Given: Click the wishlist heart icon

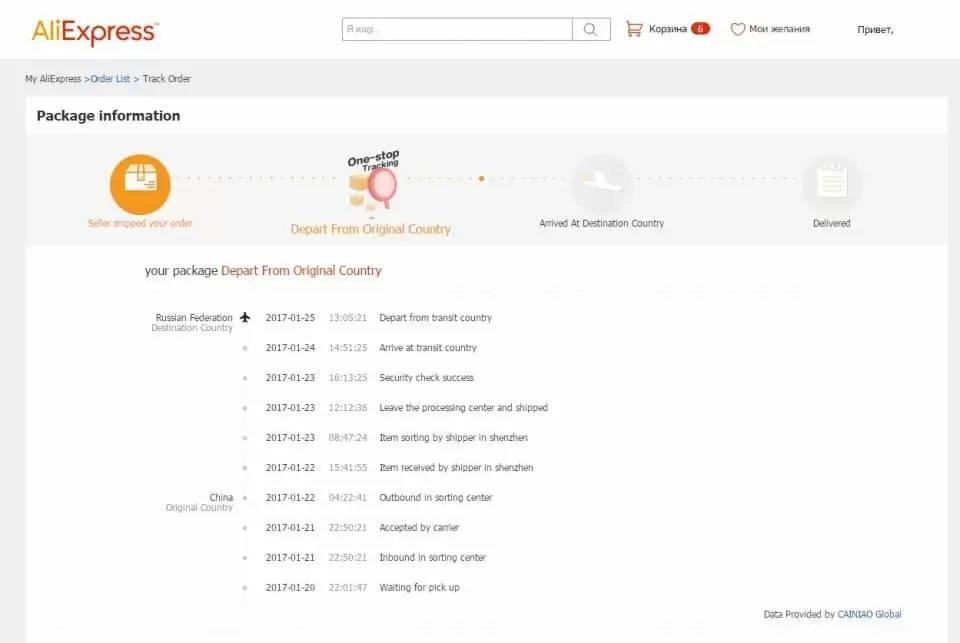Looking at the screenshot, I should click(738, 30).
